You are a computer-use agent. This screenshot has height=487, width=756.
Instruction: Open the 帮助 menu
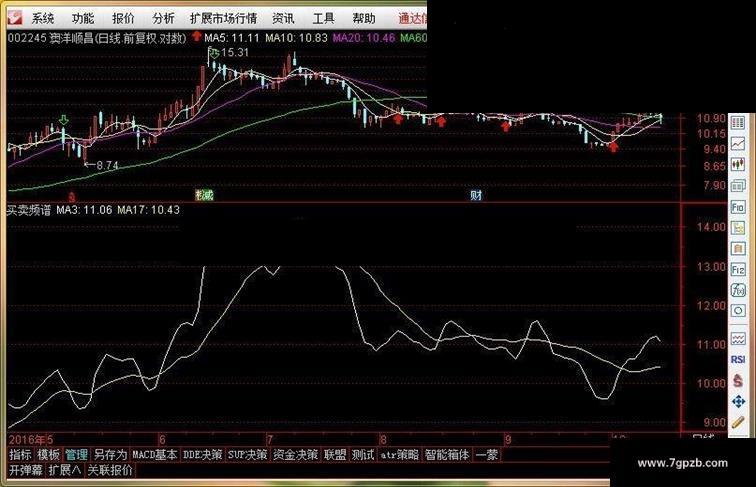tap(364, 19)
